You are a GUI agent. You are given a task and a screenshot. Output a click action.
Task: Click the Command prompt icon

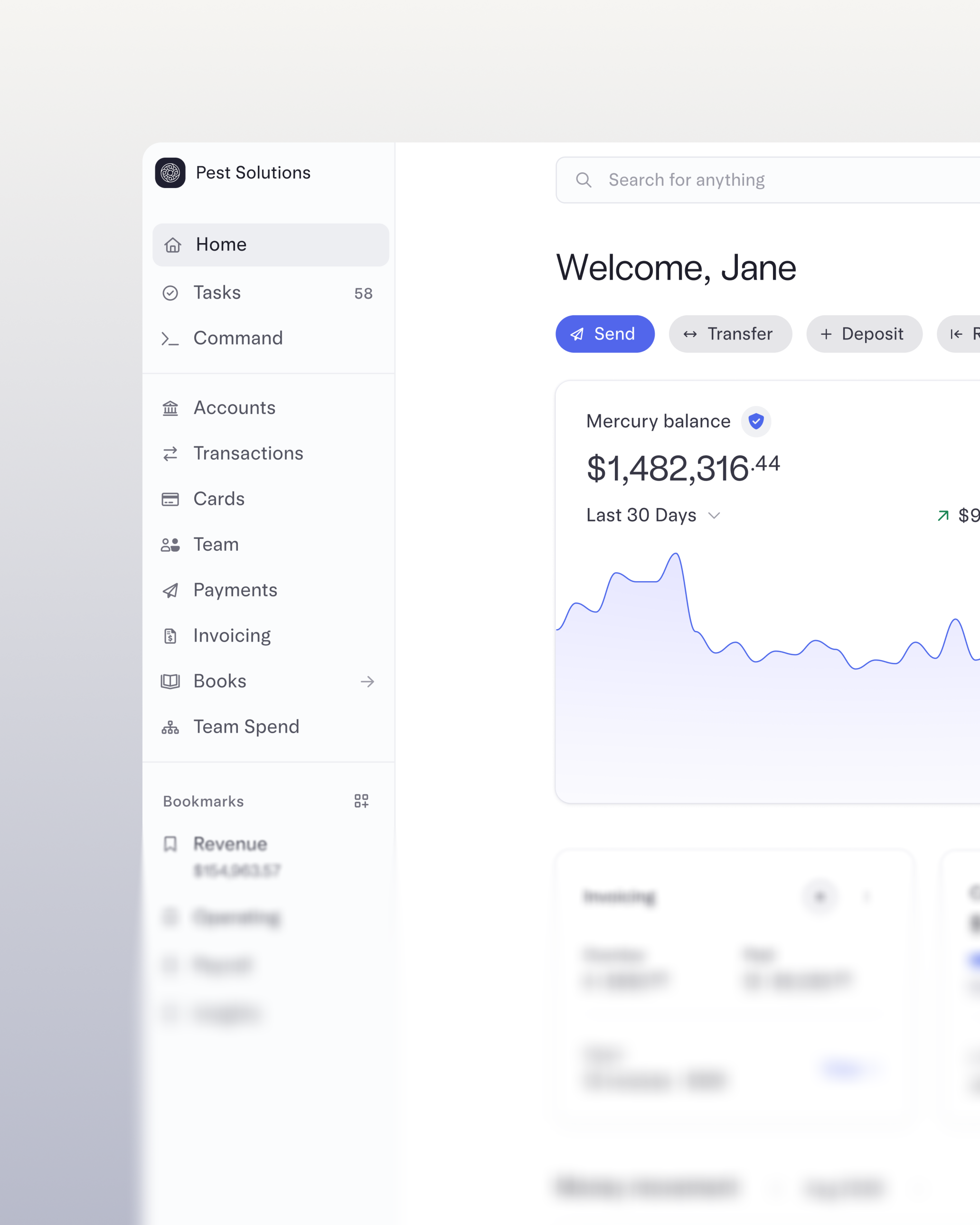(170, 339)
